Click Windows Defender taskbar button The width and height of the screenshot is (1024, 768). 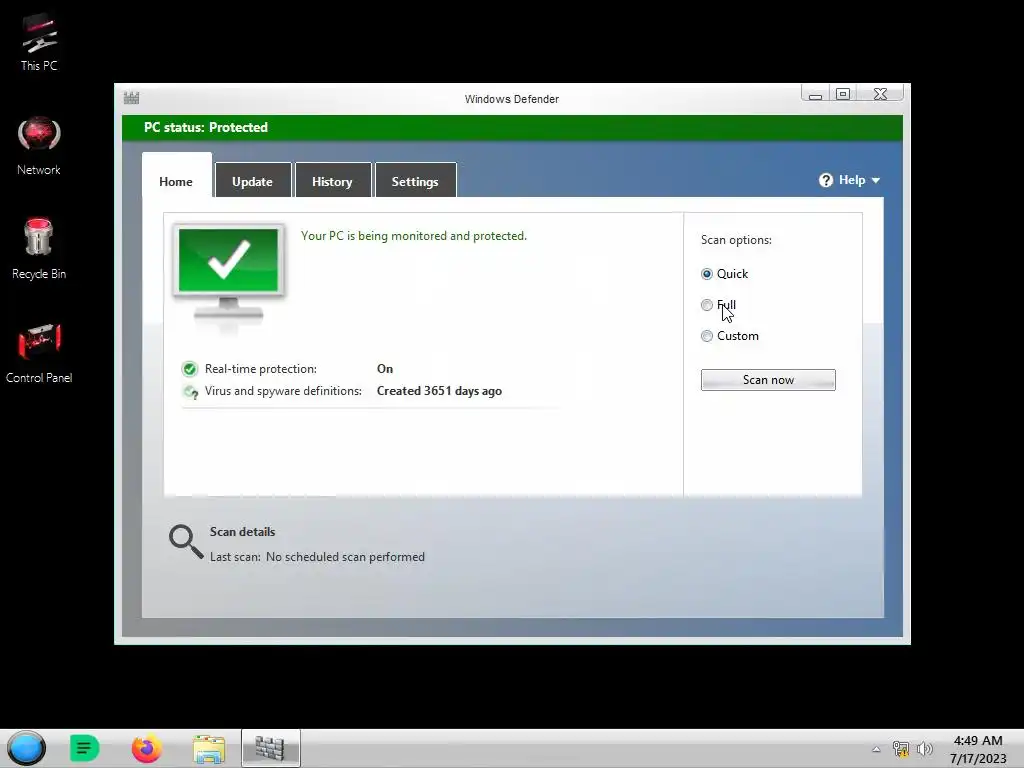coord(270,748)
